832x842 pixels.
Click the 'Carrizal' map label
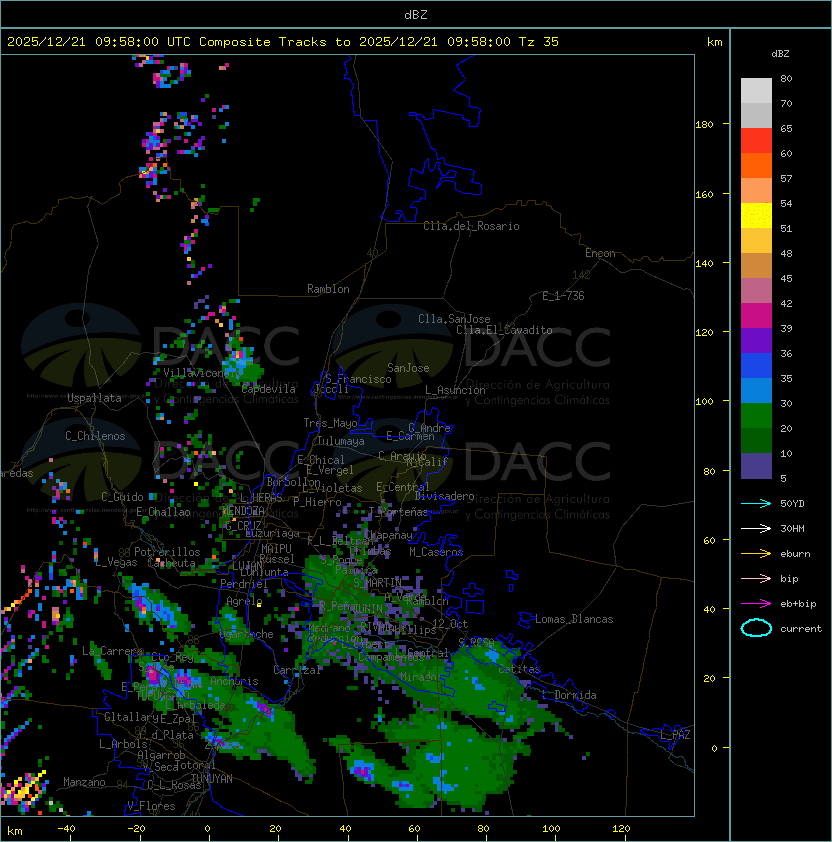297,670
